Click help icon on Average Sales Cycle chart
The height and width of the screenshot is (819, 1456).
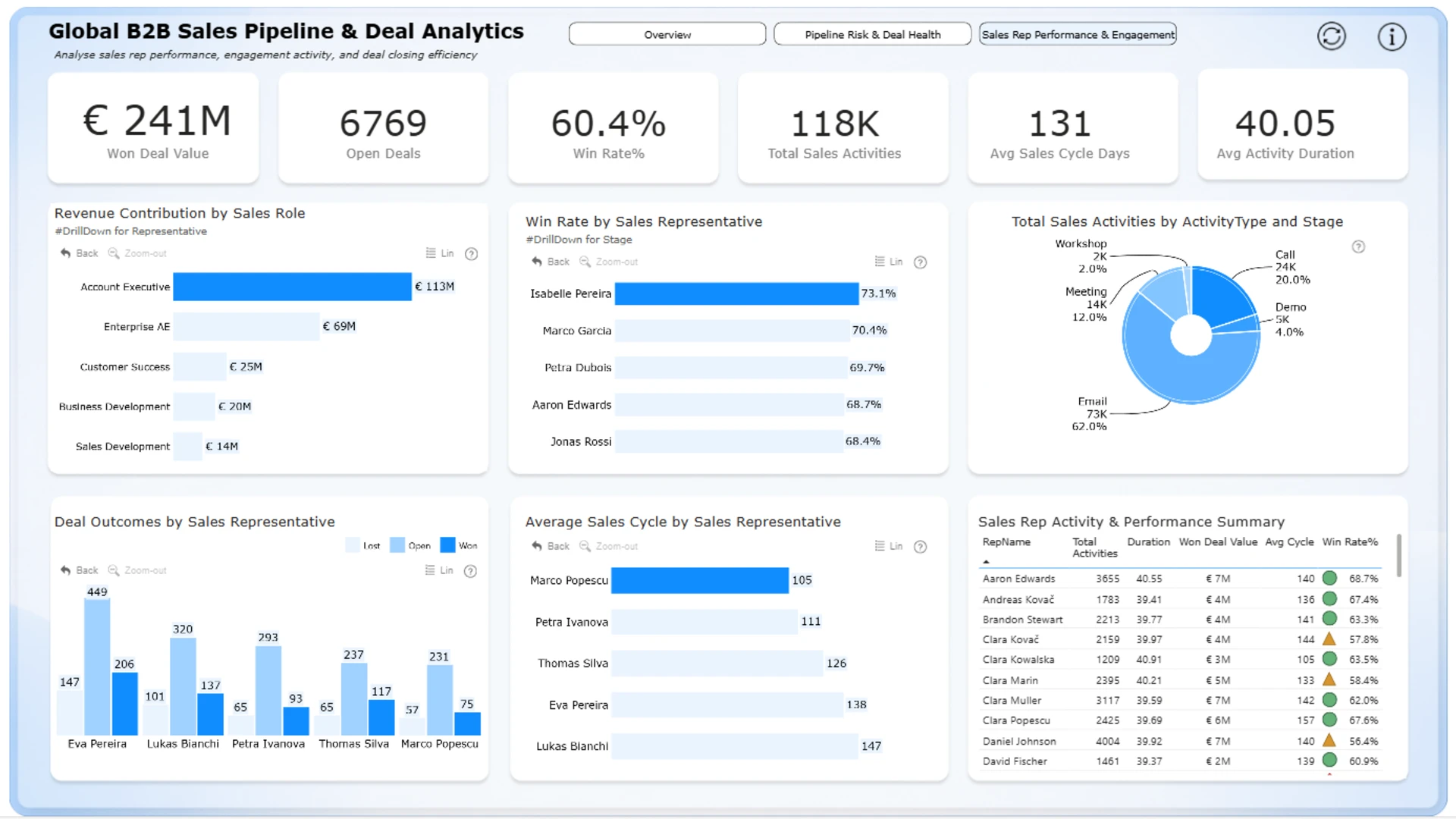(920, 547)
